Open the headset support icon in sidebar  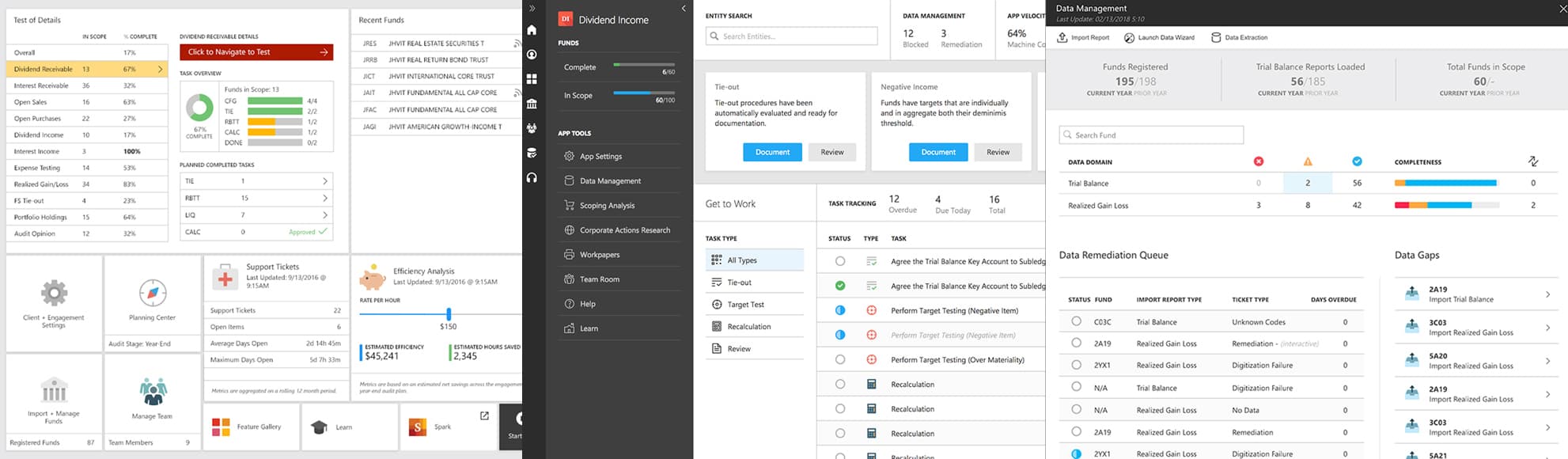coord(532,178)
